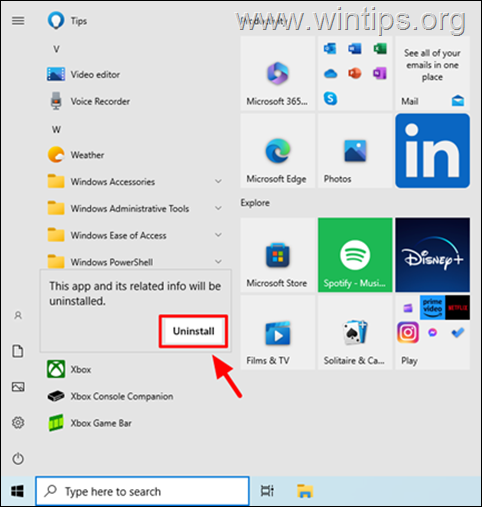Click the To Do checkmark icon in Play tile
Viewport: 482px width, 507px height.
(457, 332)
